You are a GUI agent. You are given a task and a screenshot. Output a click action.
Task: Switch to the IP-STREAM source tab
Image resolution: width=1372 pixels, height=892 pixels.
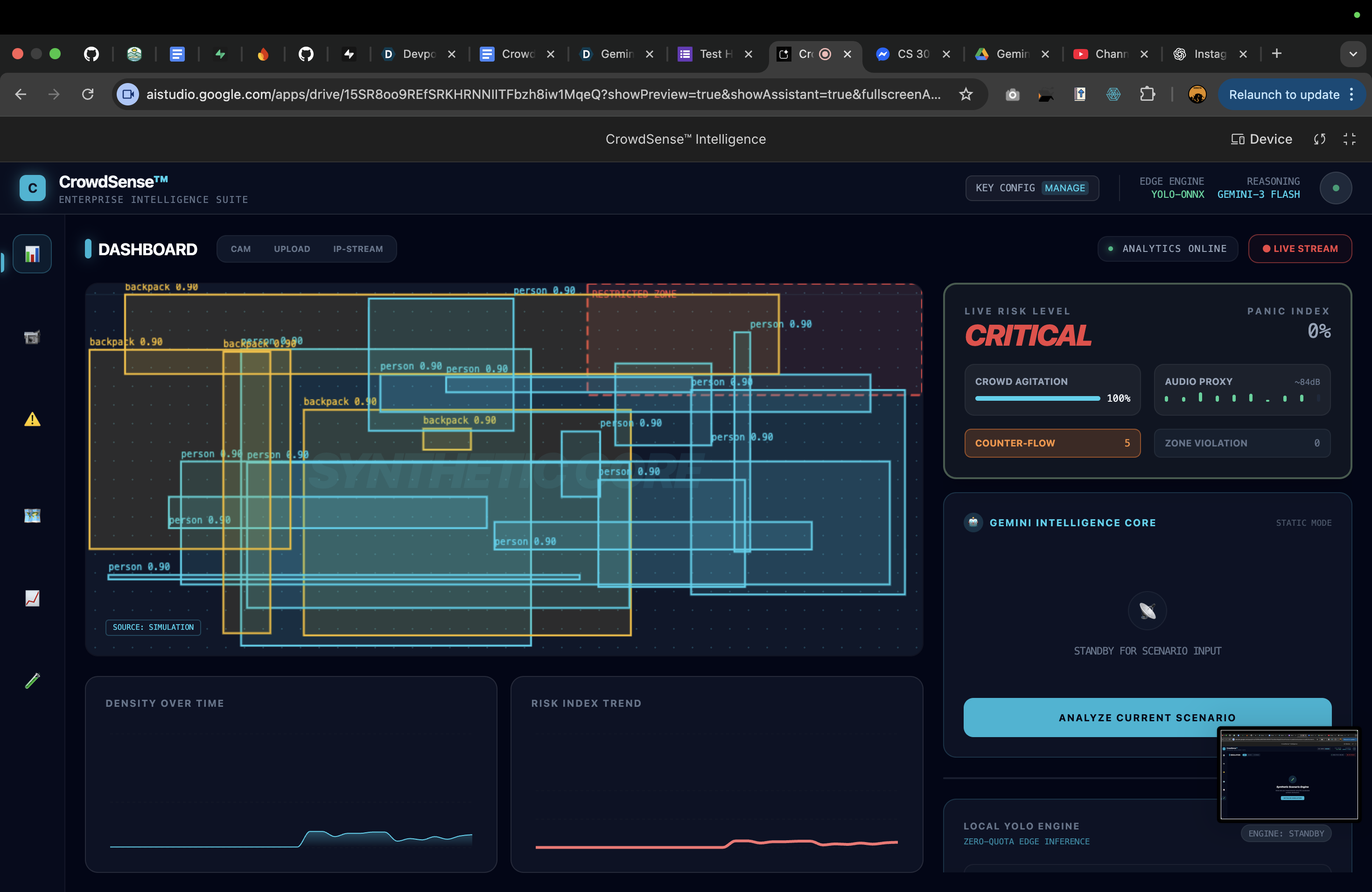(x=357, y=249)
